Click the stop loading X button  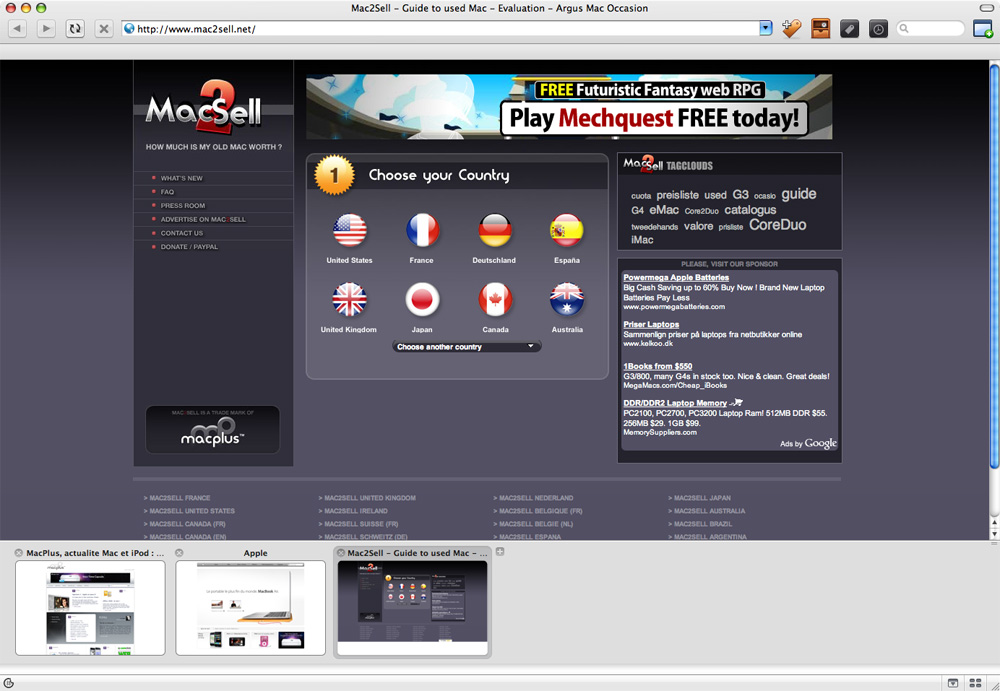[x=104, y=29]
